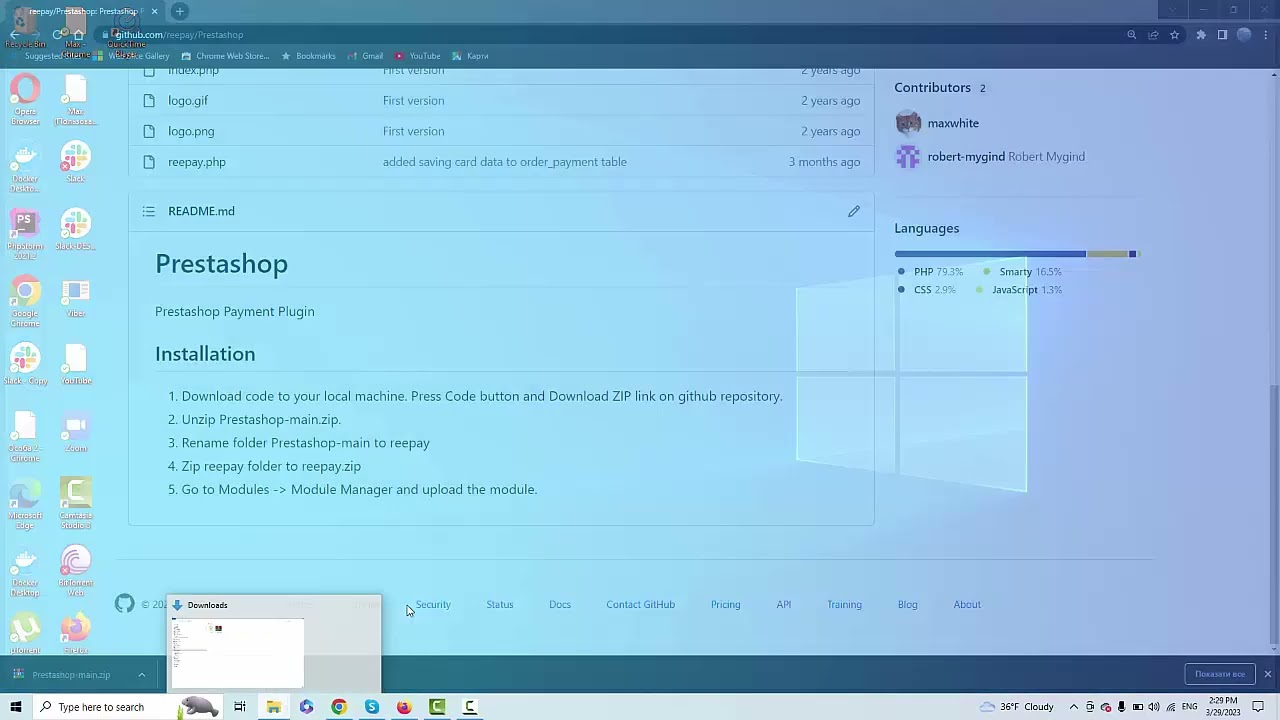Open the Bookmarks folder in bookmarks bar
The width and height of the screenshot is (1280, 720).
pos(309,56)
